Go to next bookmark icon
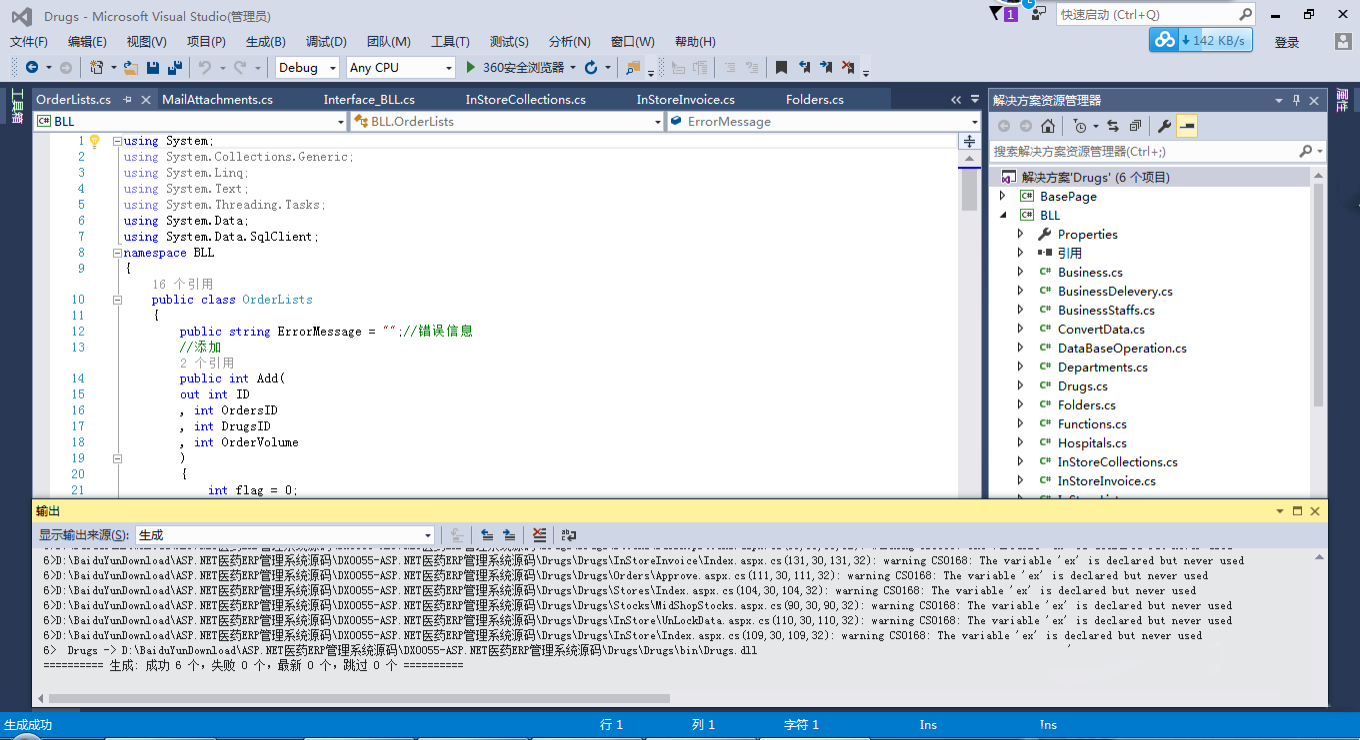This screenshot has width=1360, height=740. tap(826, 67)
